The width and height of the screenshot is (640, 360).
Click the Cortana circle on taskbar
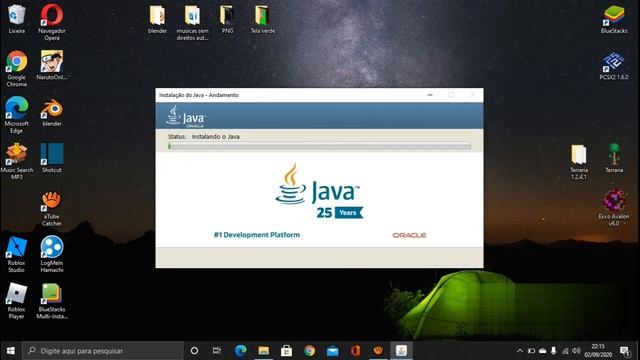pos(194,351)
